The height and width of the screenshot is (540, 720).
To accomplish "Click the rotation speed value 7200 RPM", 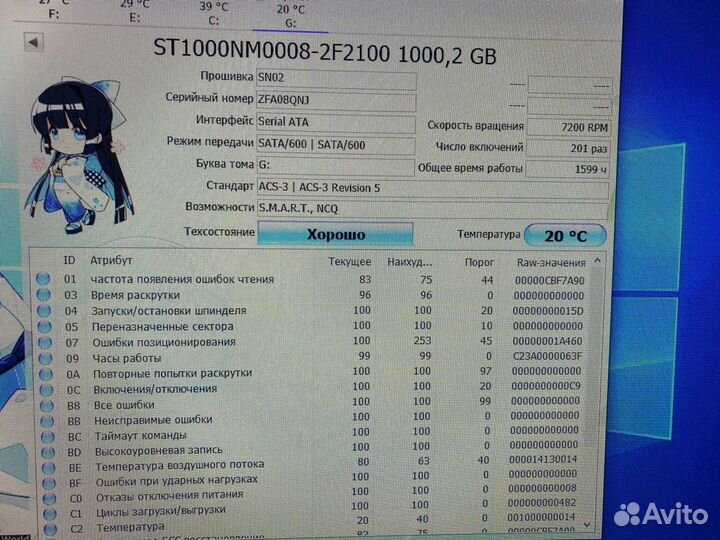I will point(568,127).
